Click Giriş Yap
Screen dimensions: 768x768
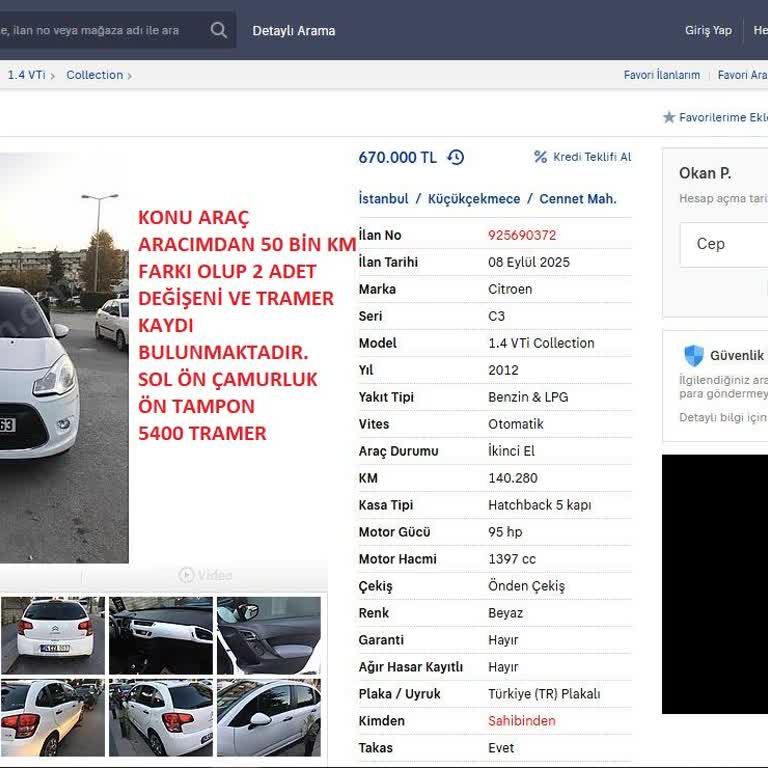(x=708, y=30)
